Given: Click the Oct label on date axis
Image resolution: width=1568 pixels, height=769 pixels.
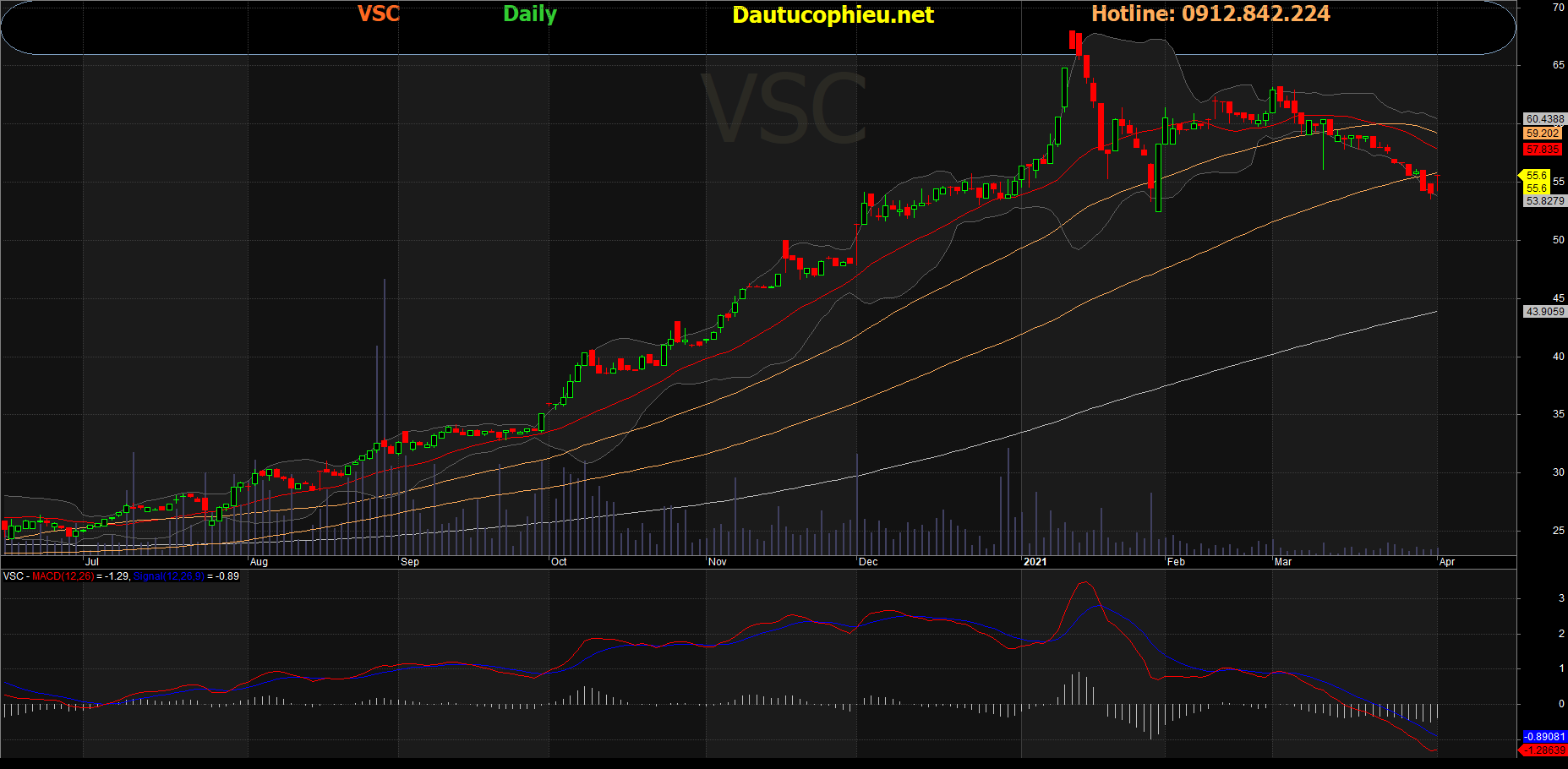Looking at the screenshot, I should point(559,562).
